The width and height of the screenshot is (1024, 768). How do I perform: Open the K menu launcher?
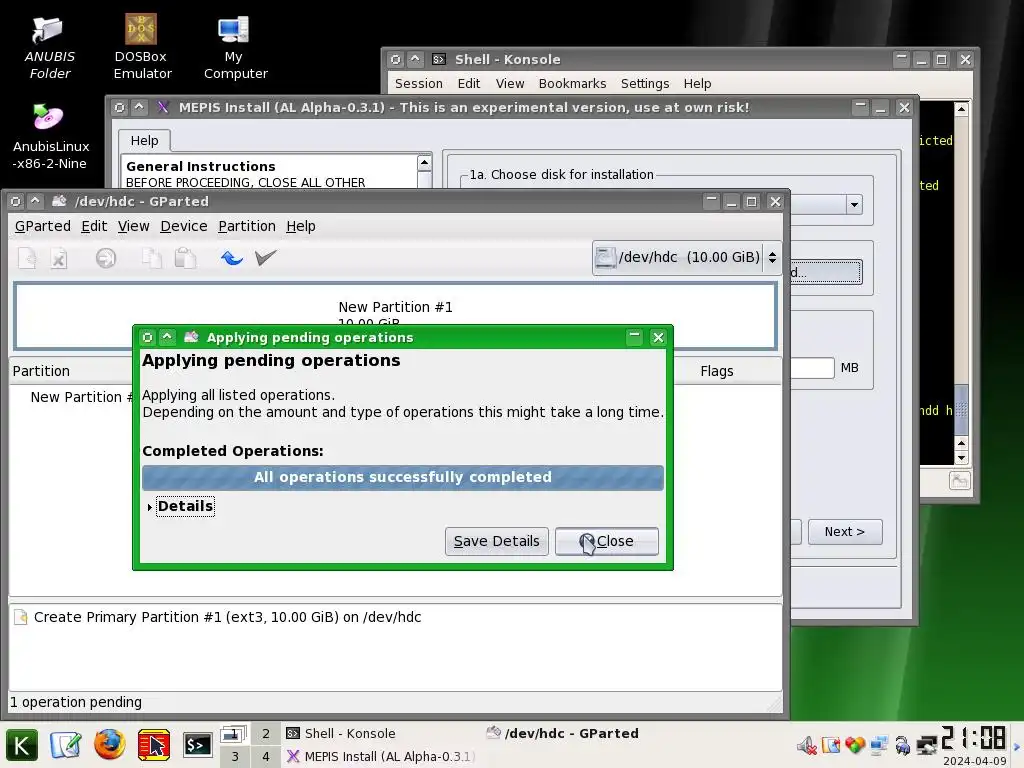[22, 745]
